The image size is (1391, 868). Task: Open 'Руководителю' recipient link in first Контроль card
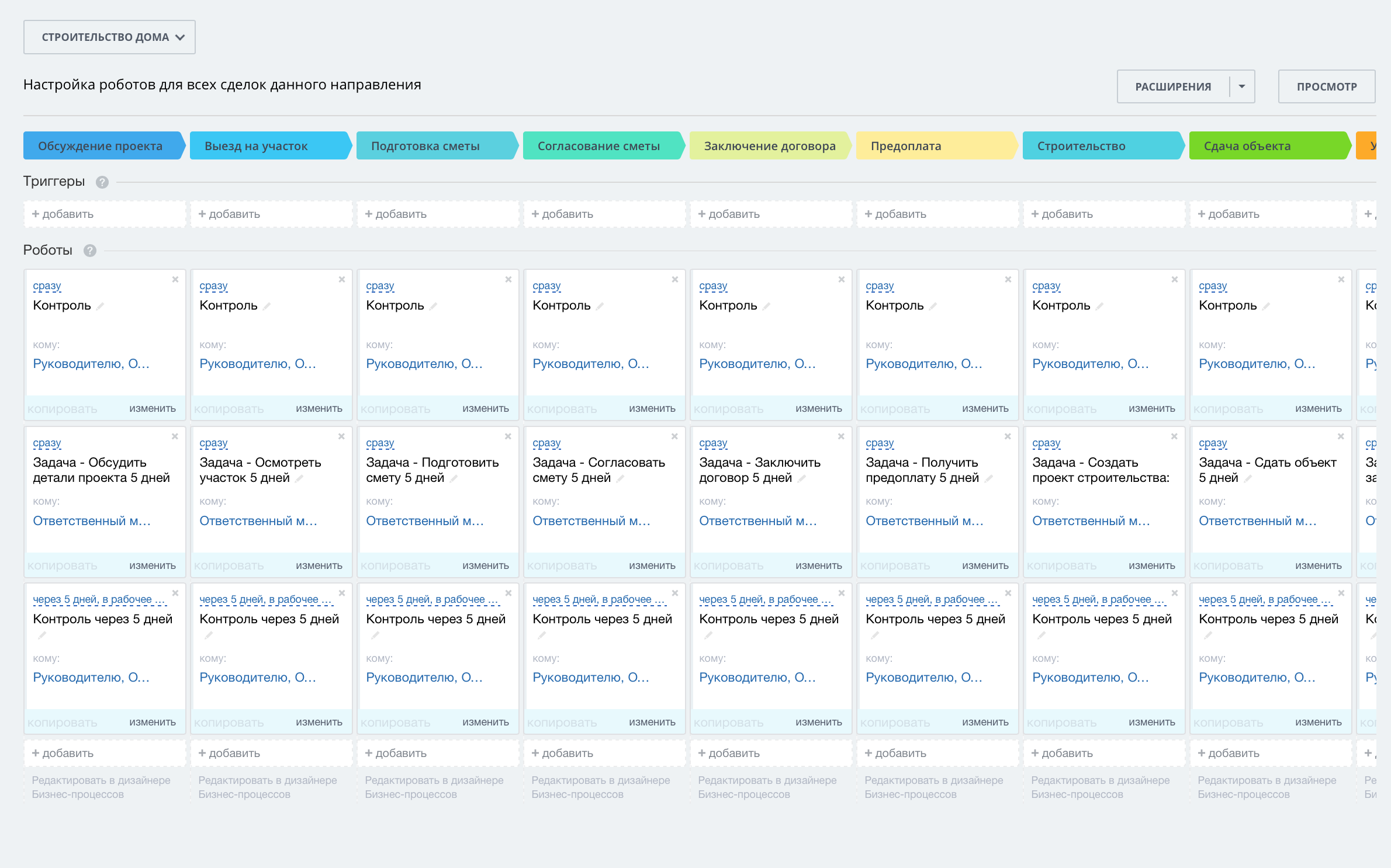click(91, 364)
